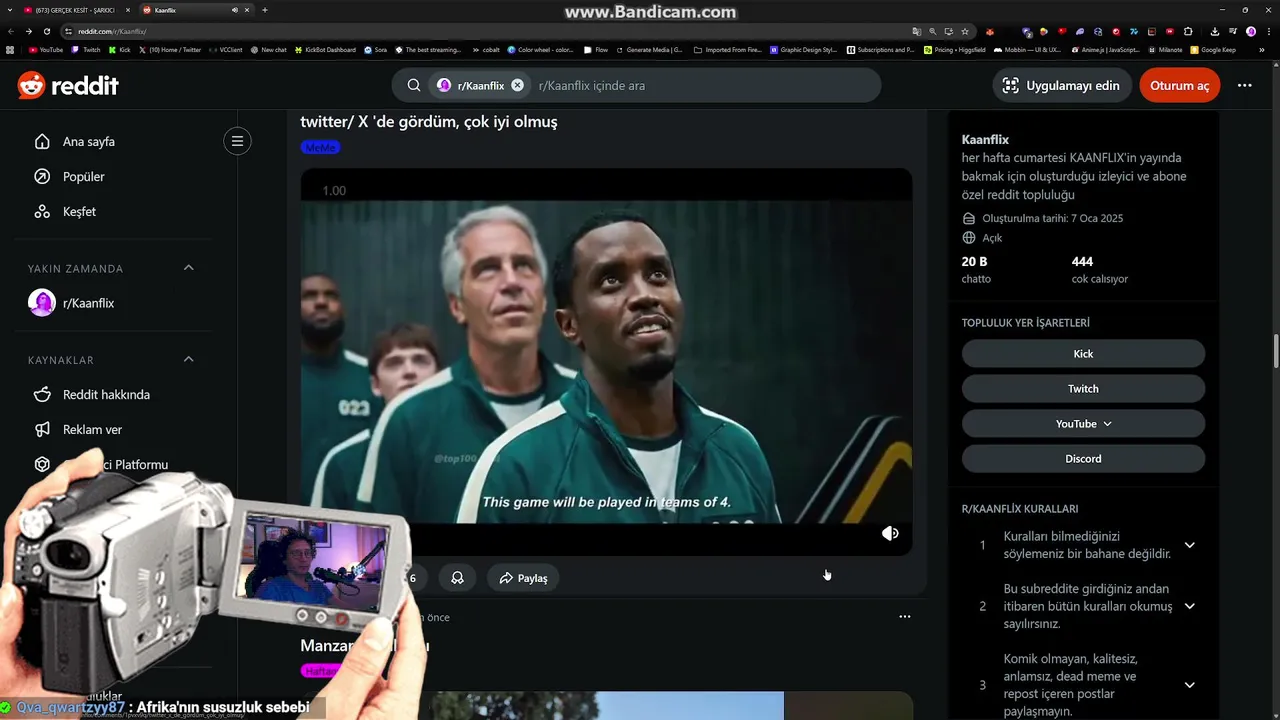Open the tab search dropdown arrow
This screenshot has width=1280, height=720.
pos(9,10)
